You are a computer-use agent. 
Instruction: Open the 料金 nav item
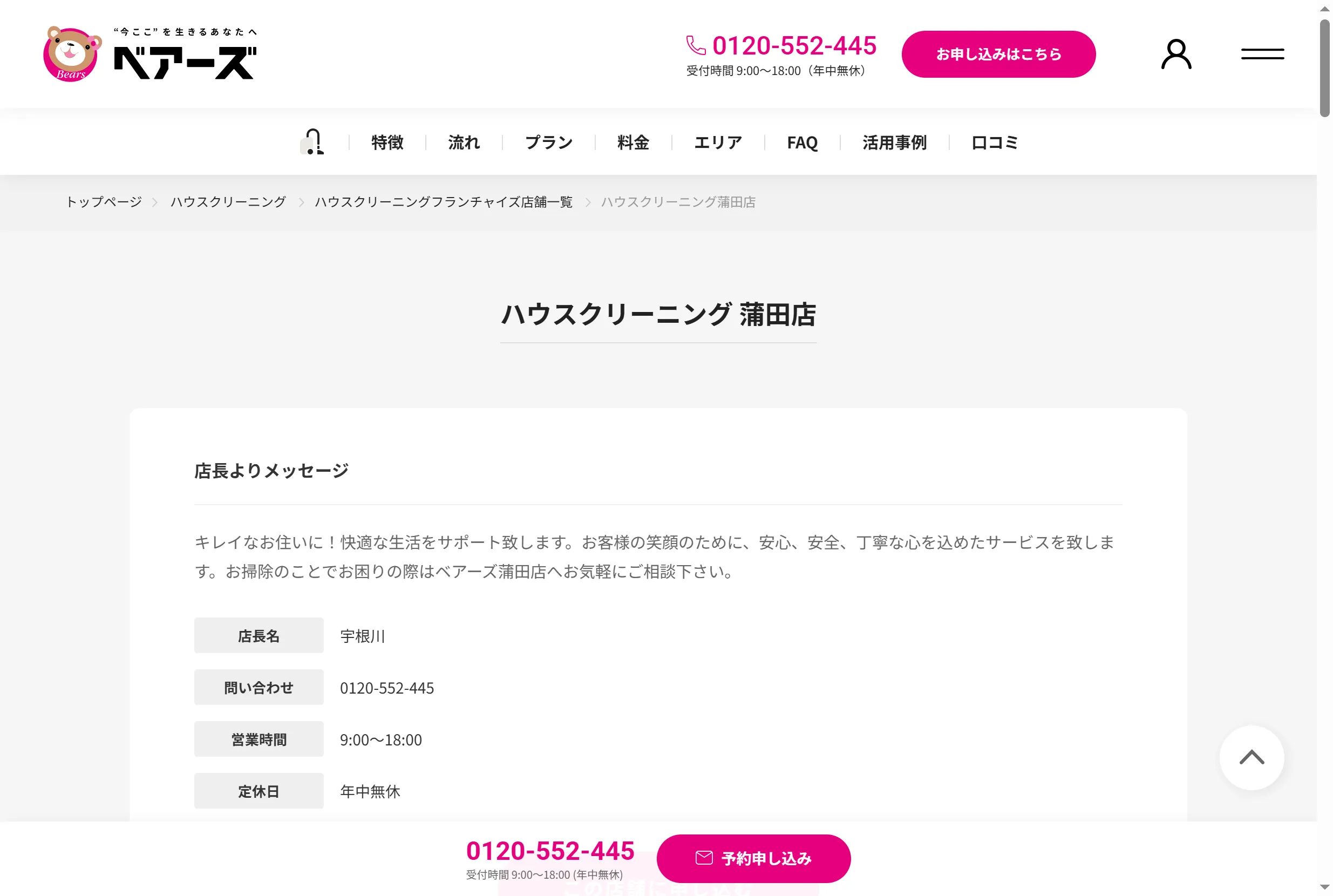[633, 142]
